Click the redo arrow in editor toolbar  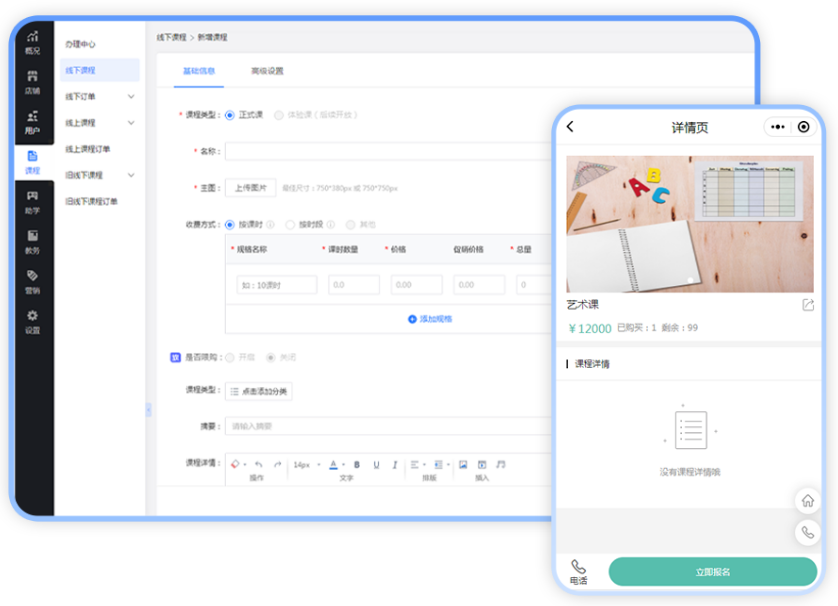click(x=277, y=464)
